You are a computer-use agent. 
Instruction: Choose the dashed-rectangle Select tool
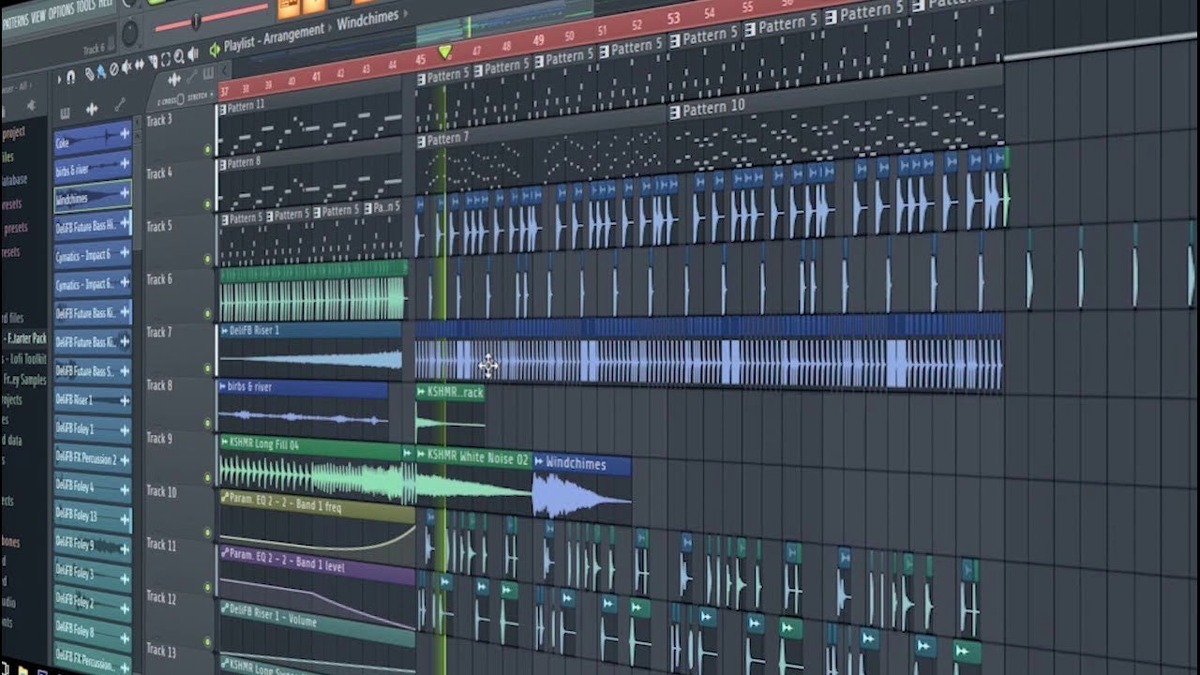coord(165,59)
